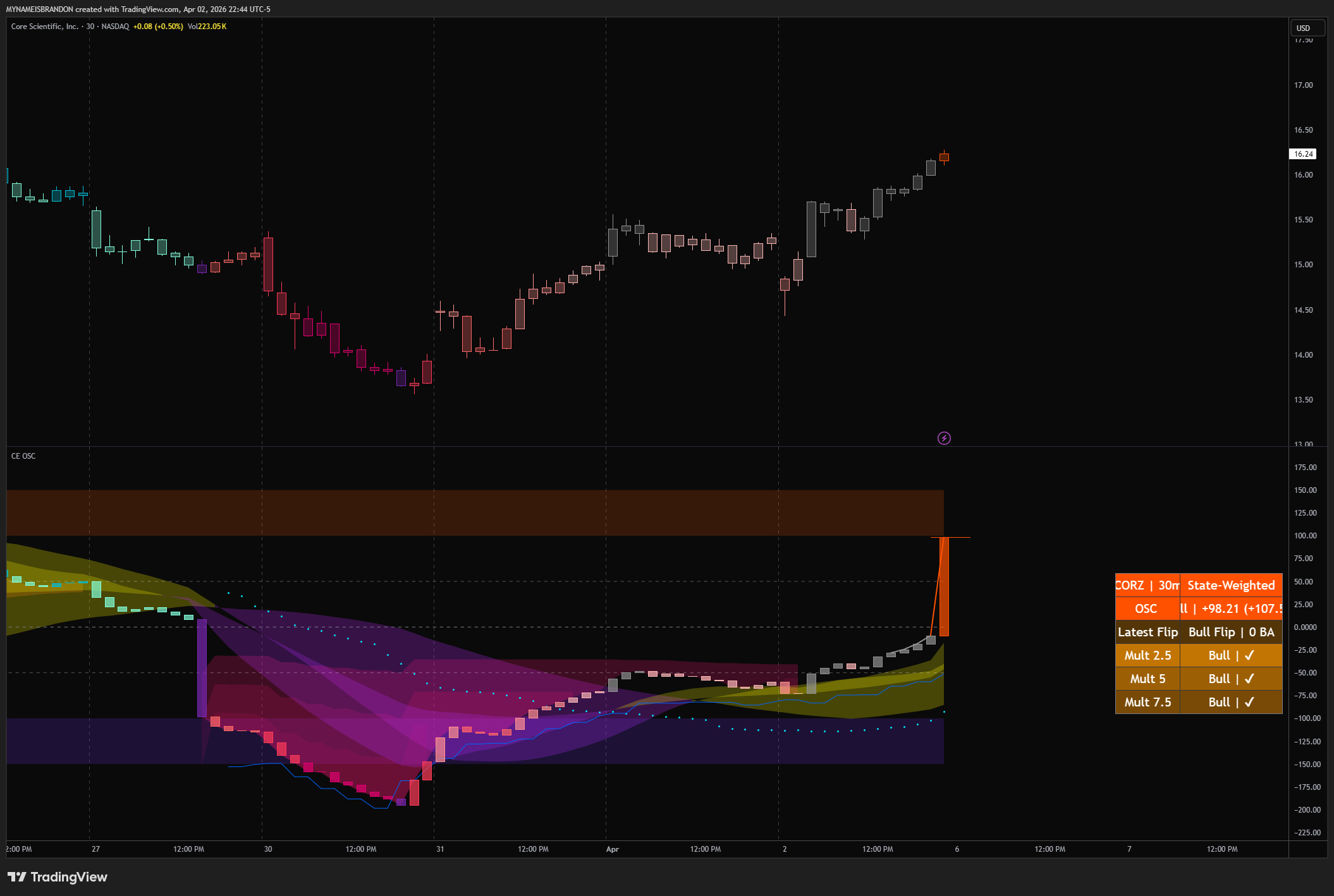The image size is (1334, 896).
Task: Click the 17.00 price axis label
Action: tap(1303, 85)
